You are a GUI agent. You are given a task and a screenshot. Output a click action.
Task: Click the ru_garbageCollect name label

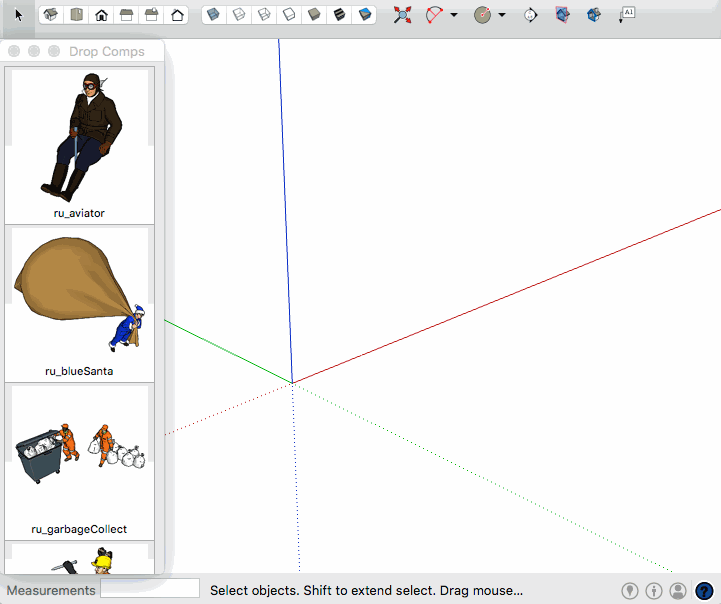click(x=79, y=529)
